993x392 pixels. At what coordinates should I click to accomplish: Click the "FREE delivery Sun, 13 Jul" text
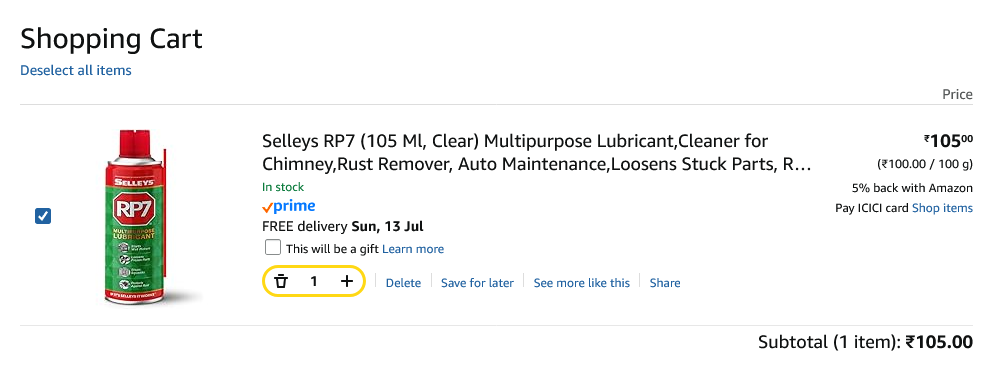(x=343, y=226)
